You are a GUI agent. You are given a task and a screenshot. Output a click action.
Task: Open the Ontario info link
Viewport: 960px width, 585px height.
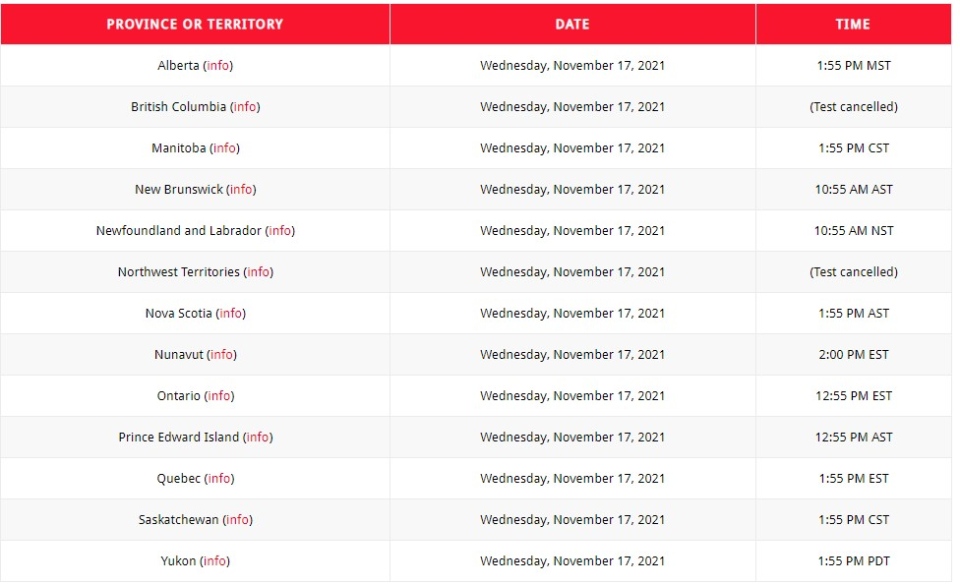(x=219, y=396)
